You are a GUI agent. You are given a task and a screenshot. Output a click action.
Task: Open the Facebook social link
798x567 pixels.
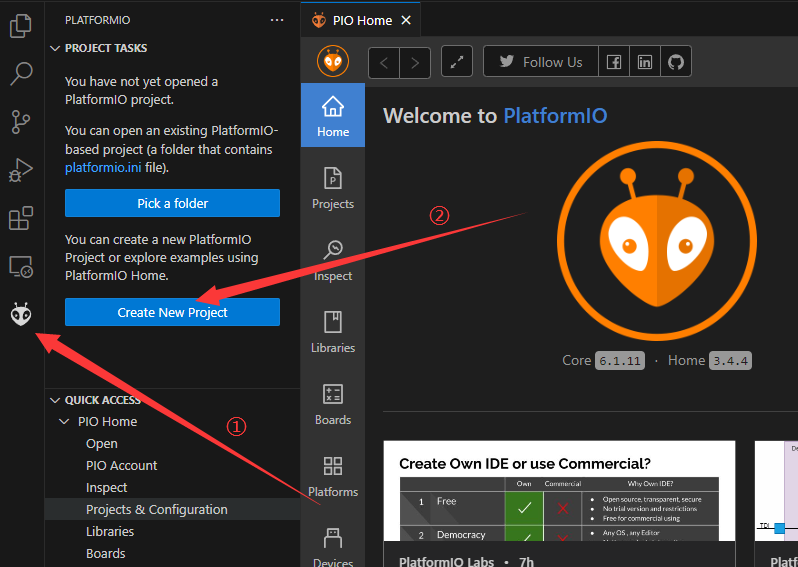(614, 62)
